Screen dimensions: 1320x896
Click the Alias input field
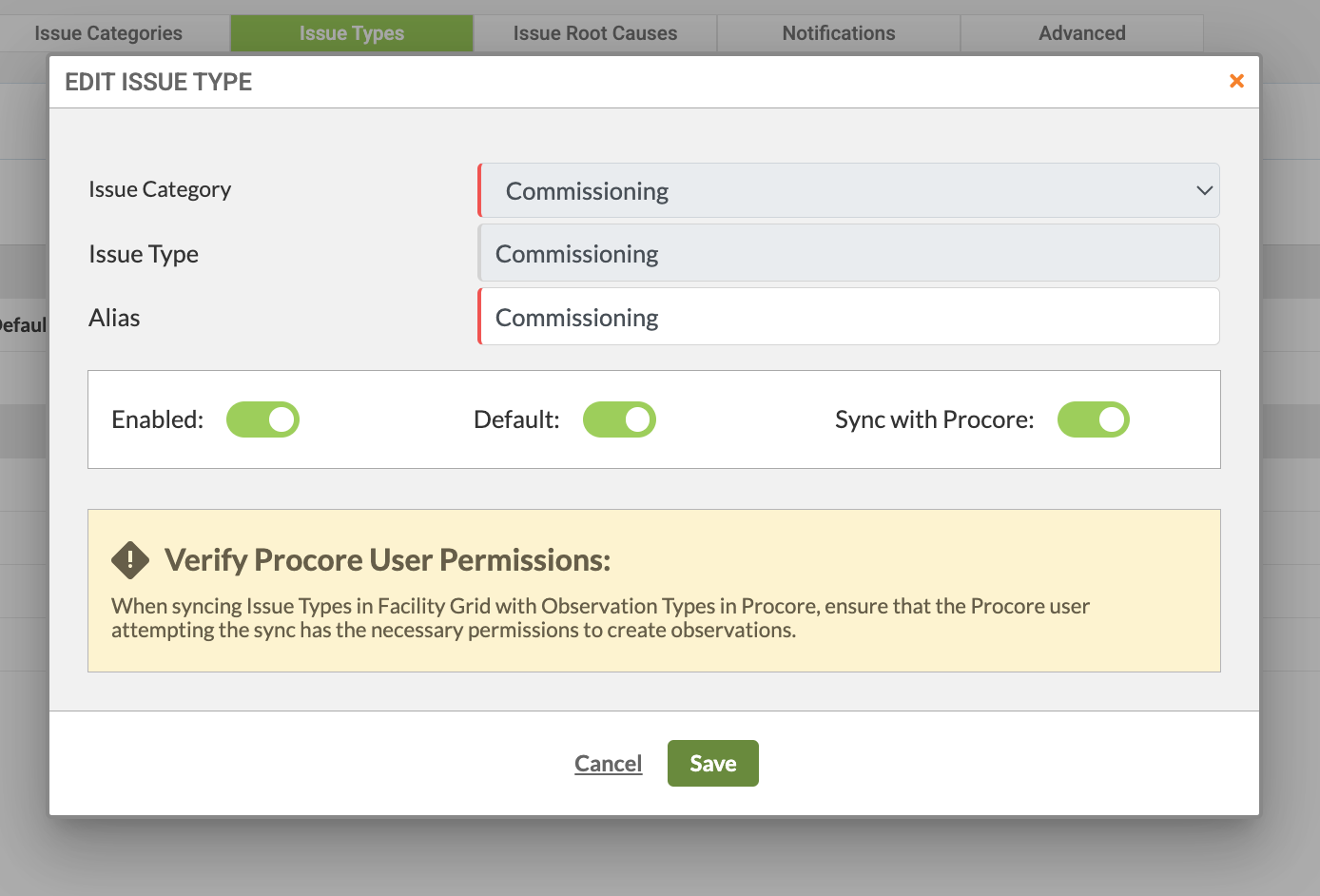tap(848, 317)
